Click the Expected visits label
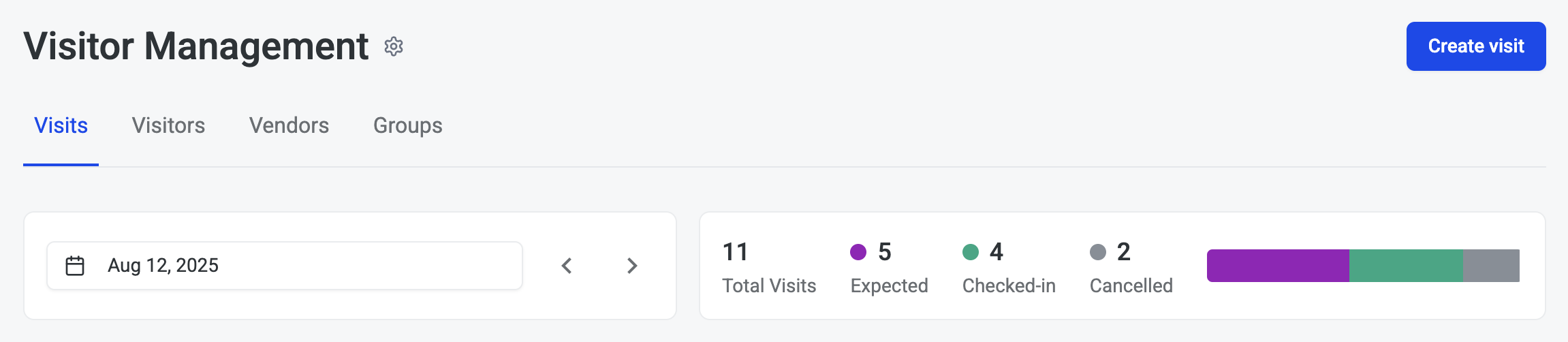The height and width of the screenshot is (342, 1568). 889,286
